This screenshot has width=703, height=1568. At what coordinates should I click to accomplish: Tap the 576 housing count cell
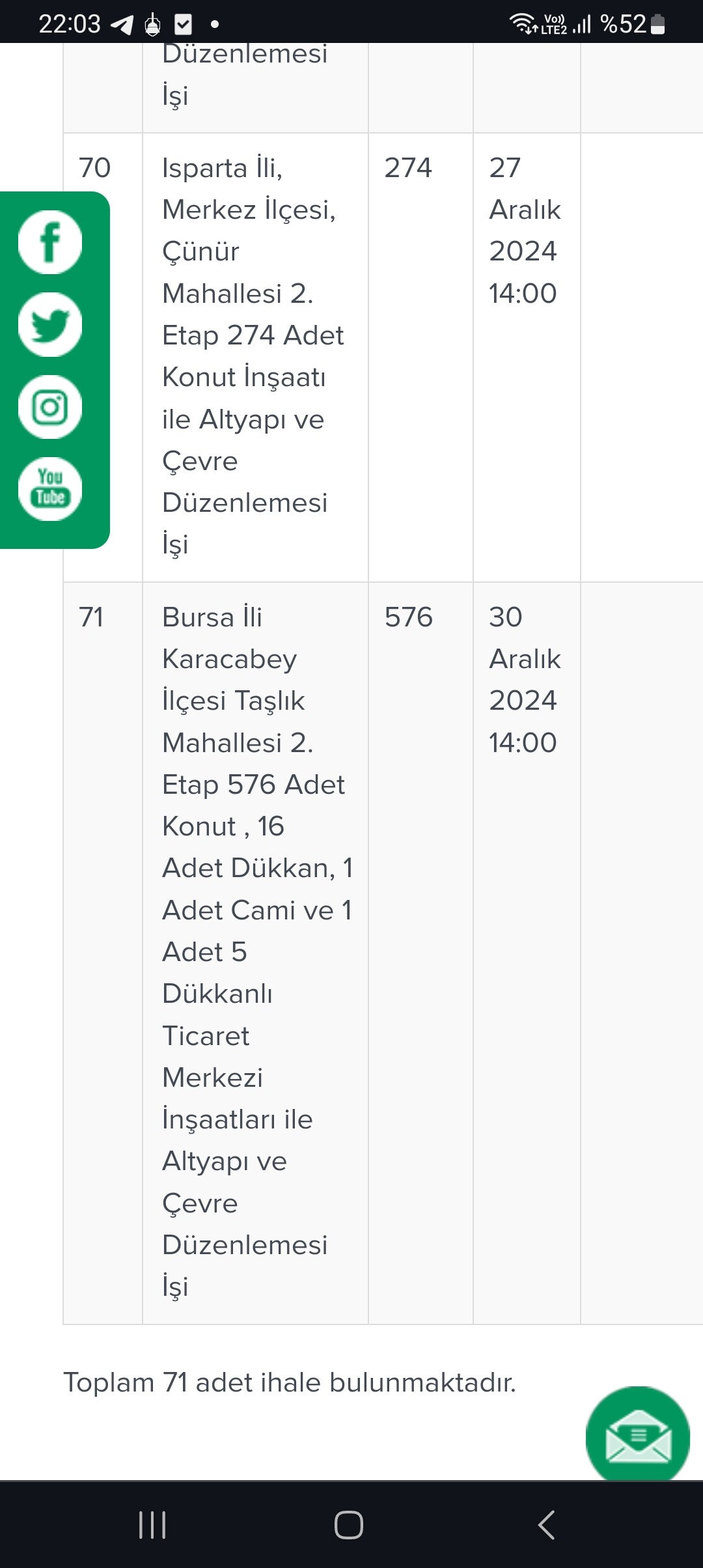(420, 953)
